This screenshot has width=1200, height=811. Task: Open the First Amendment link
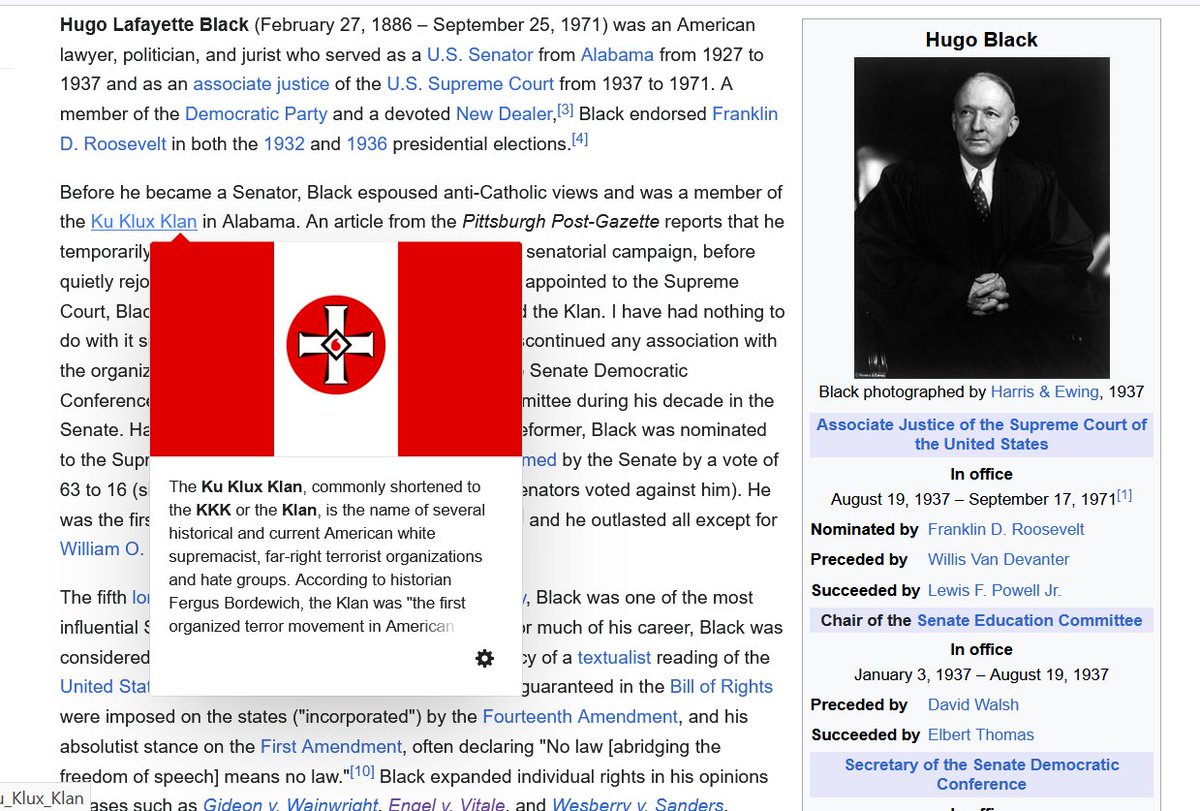[x=331, y=747]
